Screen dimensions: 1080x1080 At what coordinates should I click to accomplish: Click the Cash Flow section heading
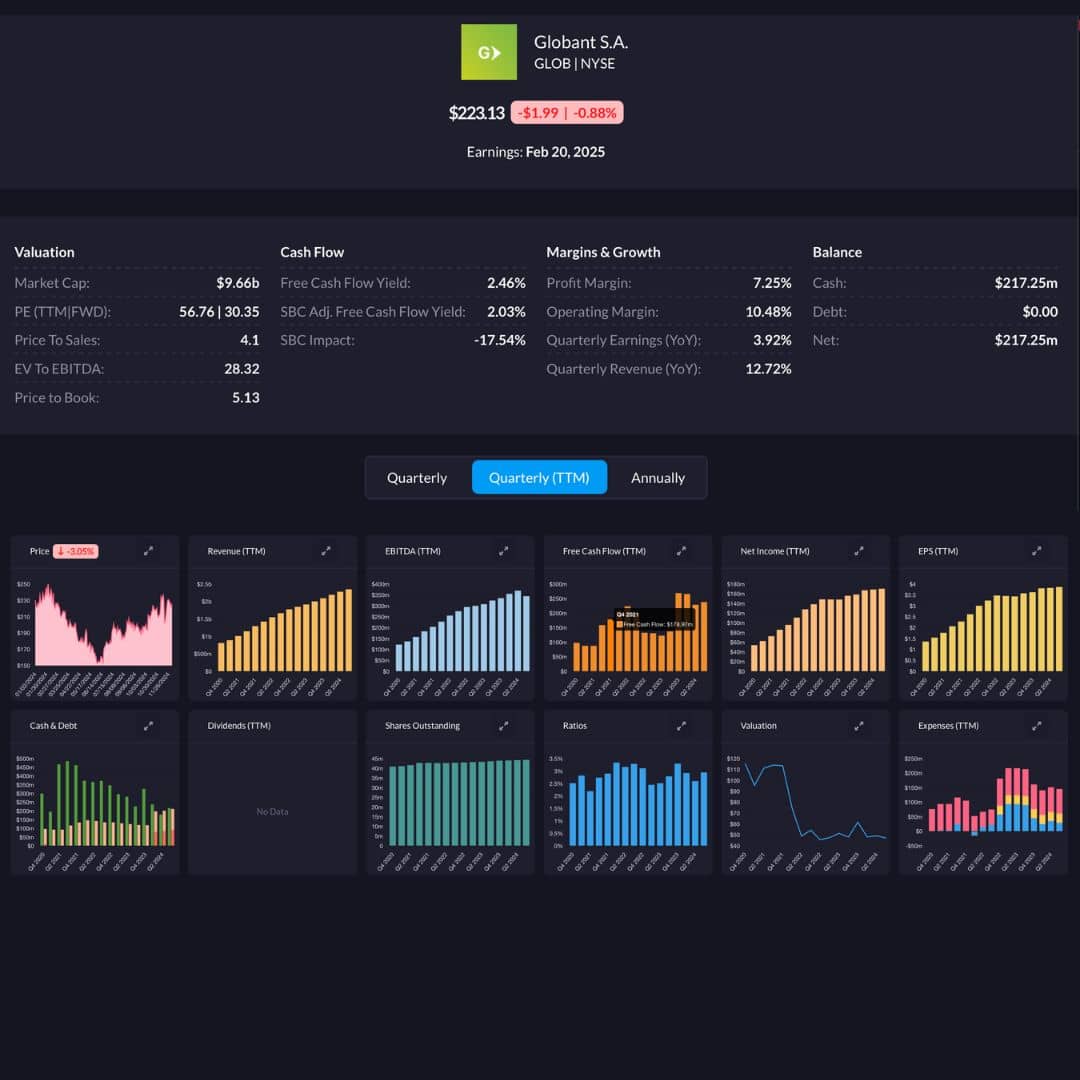coord(312,252)
